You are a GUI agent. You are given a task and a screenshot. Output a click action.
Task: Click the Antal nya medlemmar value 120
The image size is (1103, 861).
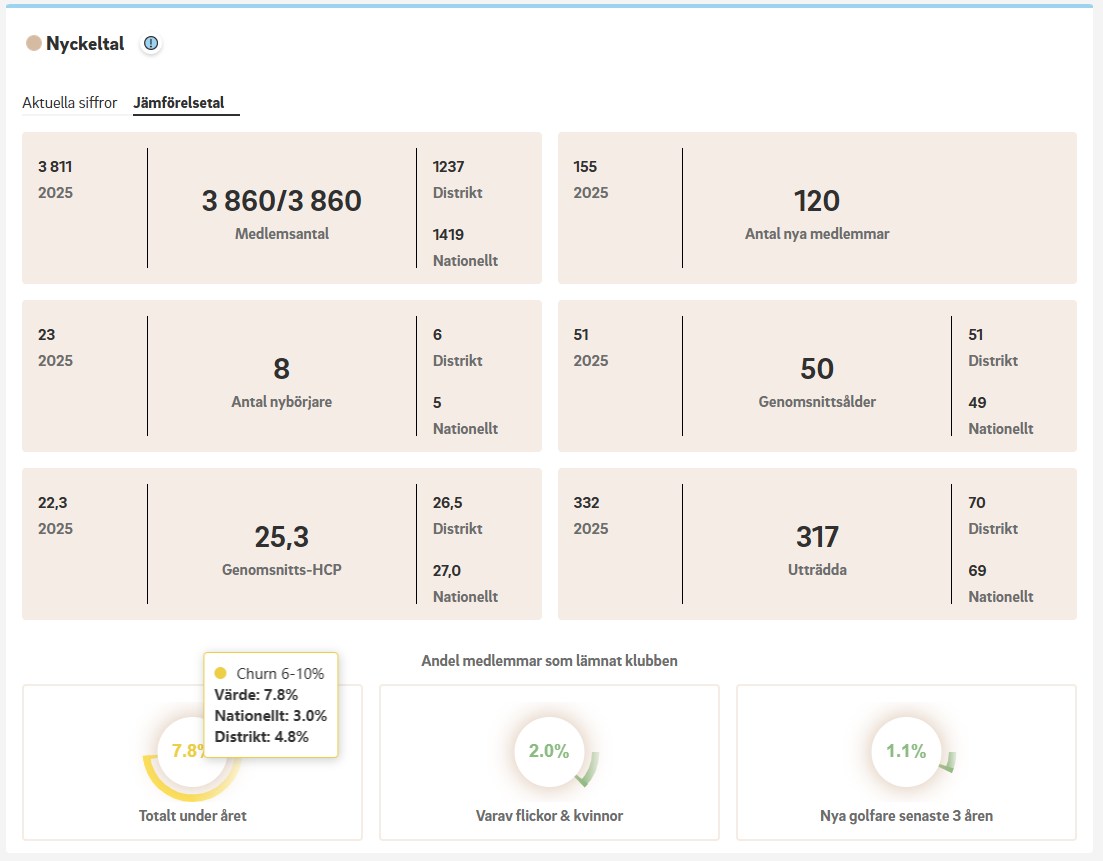[816, 202]
